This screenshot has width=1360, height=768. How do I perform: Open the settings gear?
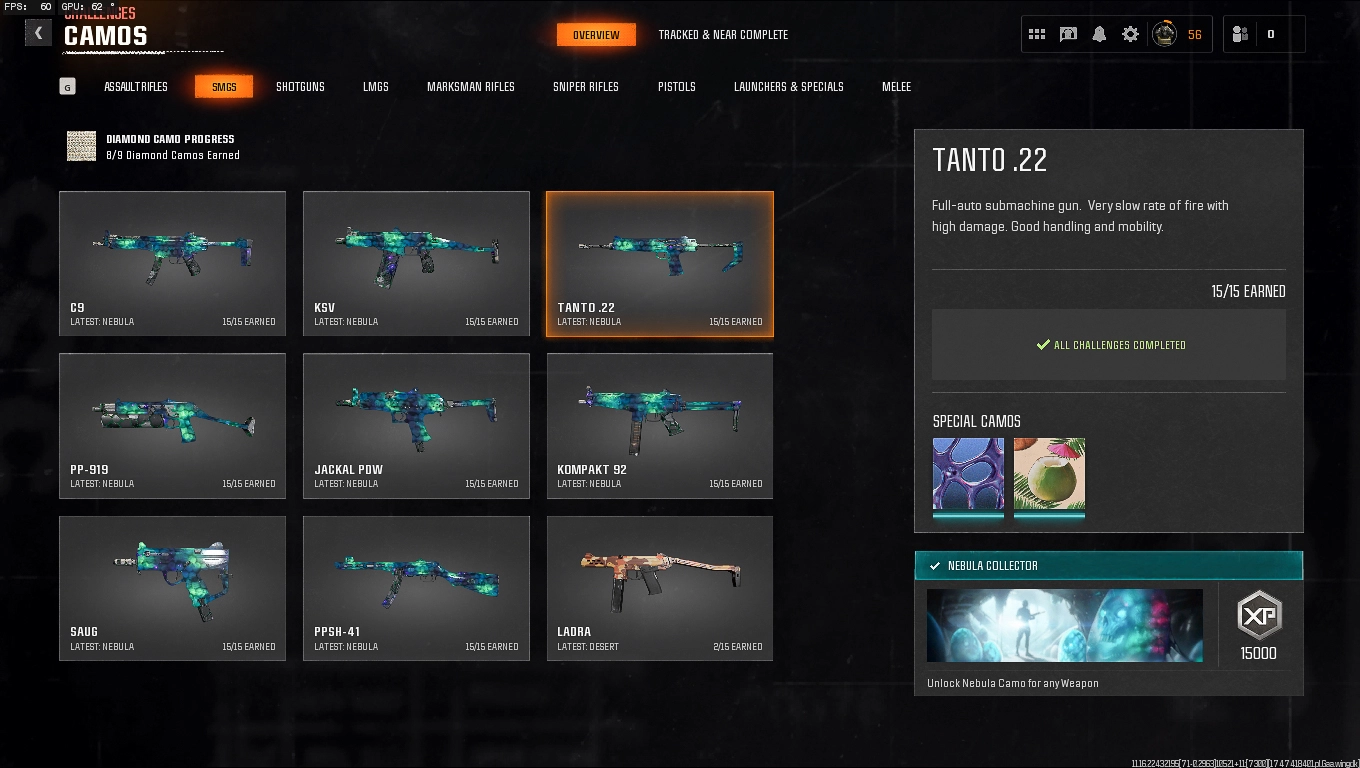click(x=1130, y=34)
